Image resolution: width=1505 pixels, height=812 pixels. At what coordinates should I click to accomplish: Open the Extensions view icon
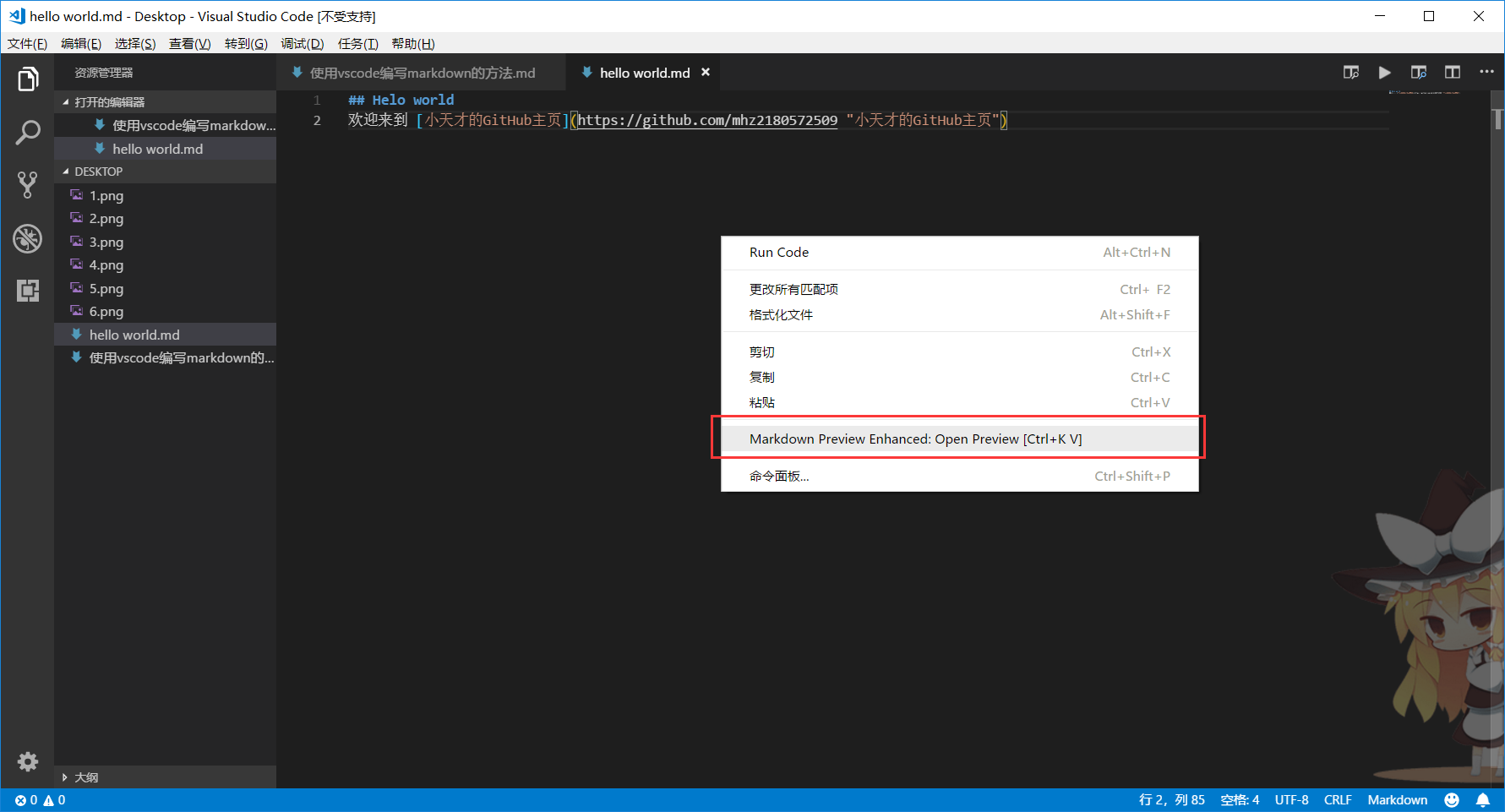coord(28,291)
